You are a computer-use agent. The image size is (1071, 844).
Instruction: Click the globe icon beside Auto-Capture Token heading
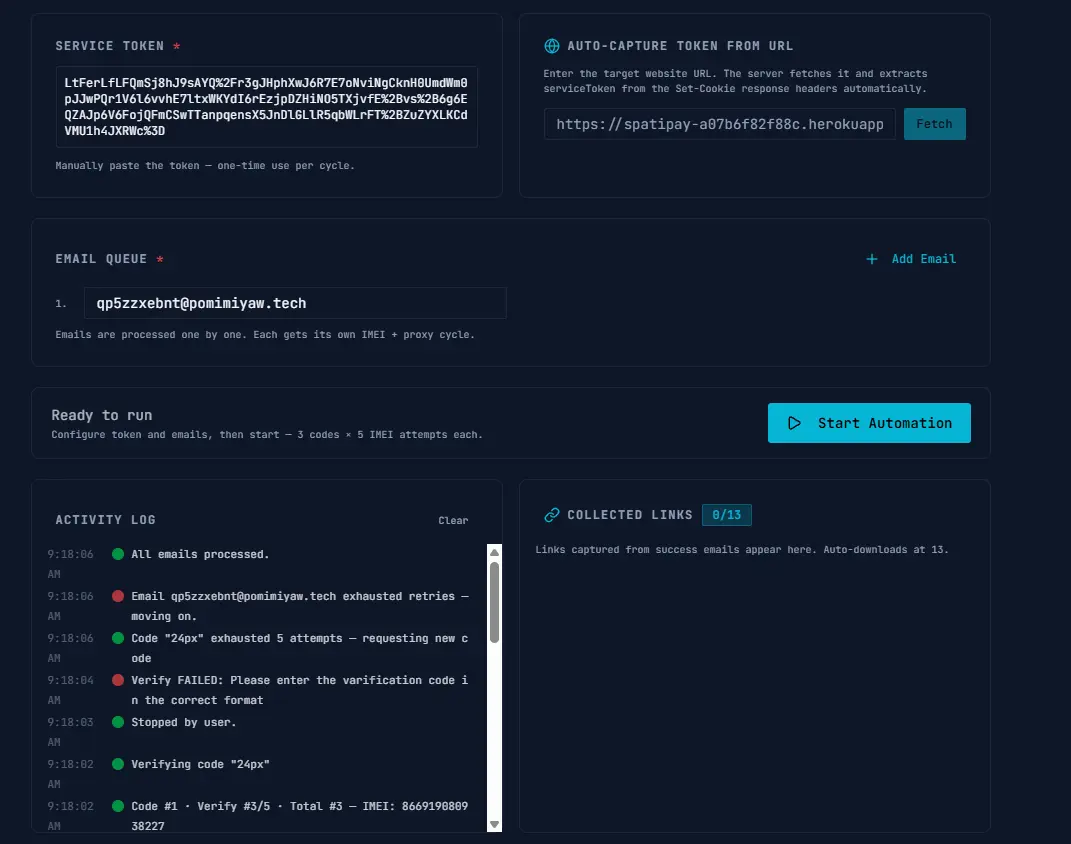tap(551, 46)
